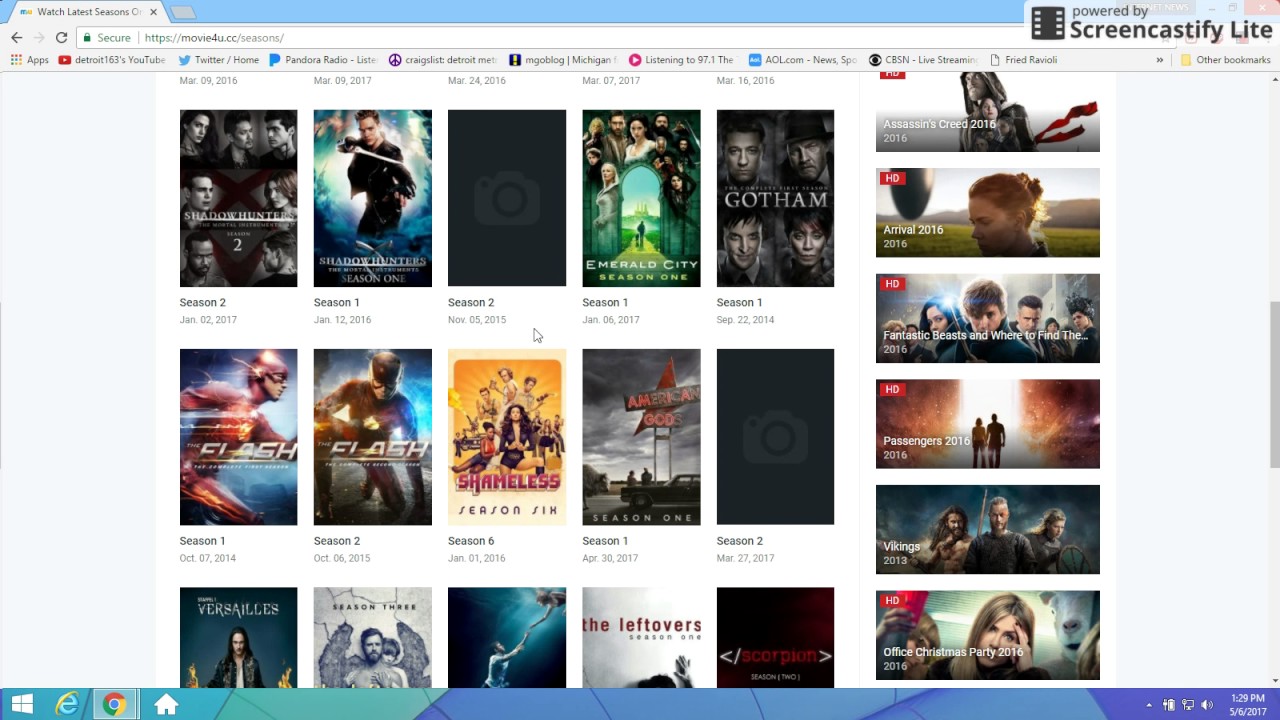Open Arrival 2016 sidebar card
This screenshot has width=1280, height=720.
pyautogui.click(x=988, y=213)
